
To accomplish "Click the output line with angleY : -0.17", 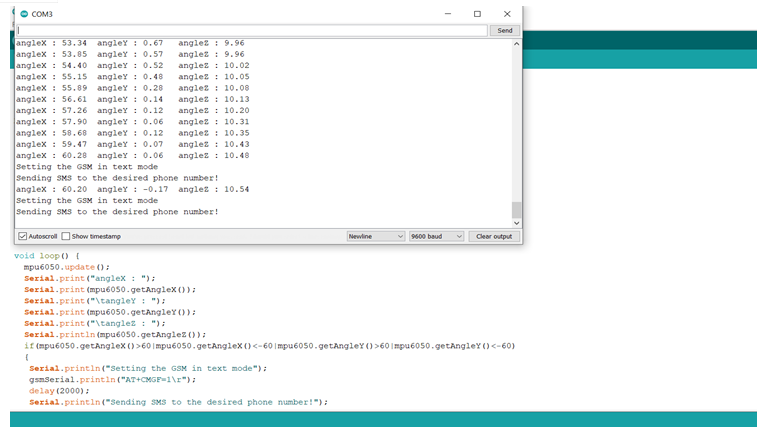I will pos(133,189).
